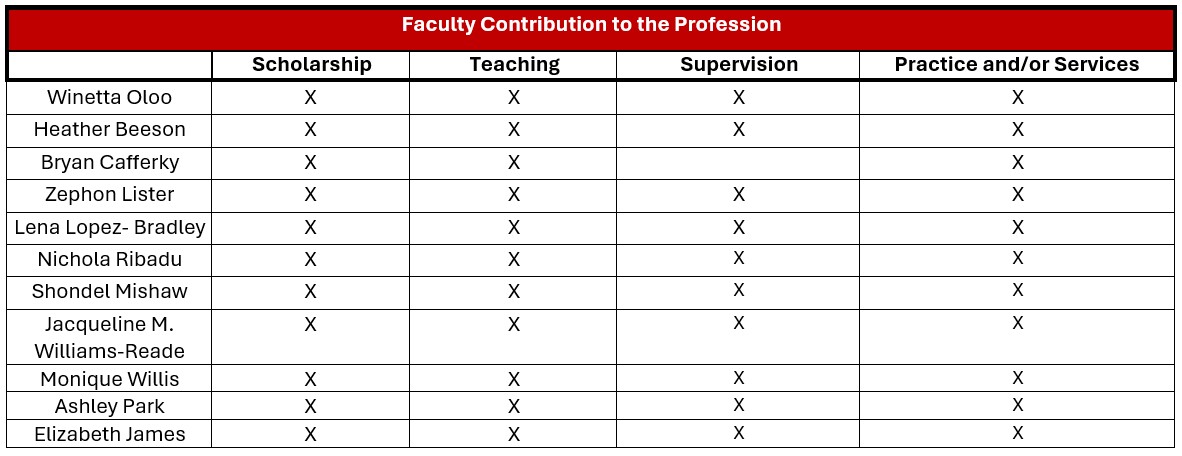Click the Practice and/or Services header
This screenshot has width=1182, height=456.
(x=1017, y=65)
